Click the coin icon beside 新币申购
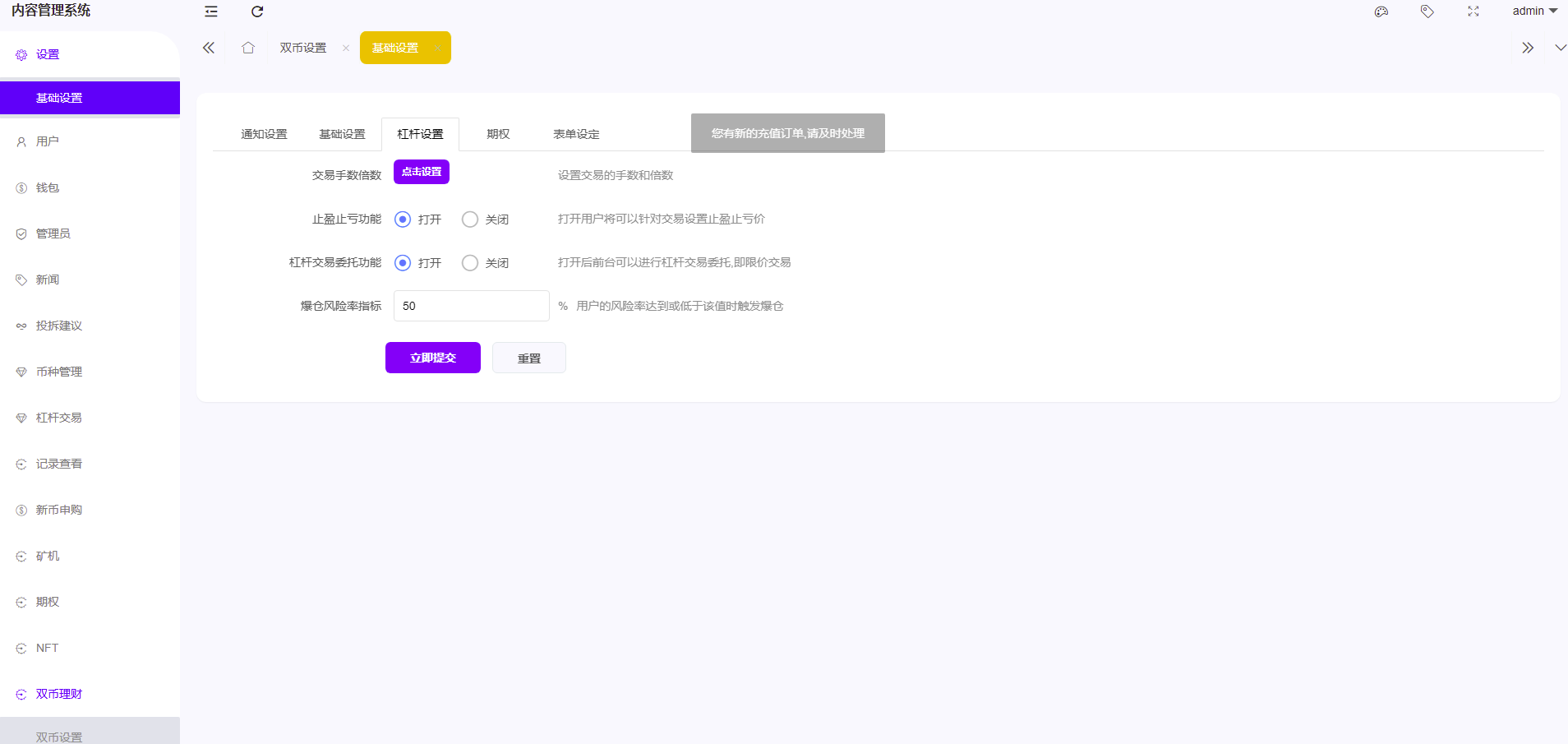 point(21,511)
